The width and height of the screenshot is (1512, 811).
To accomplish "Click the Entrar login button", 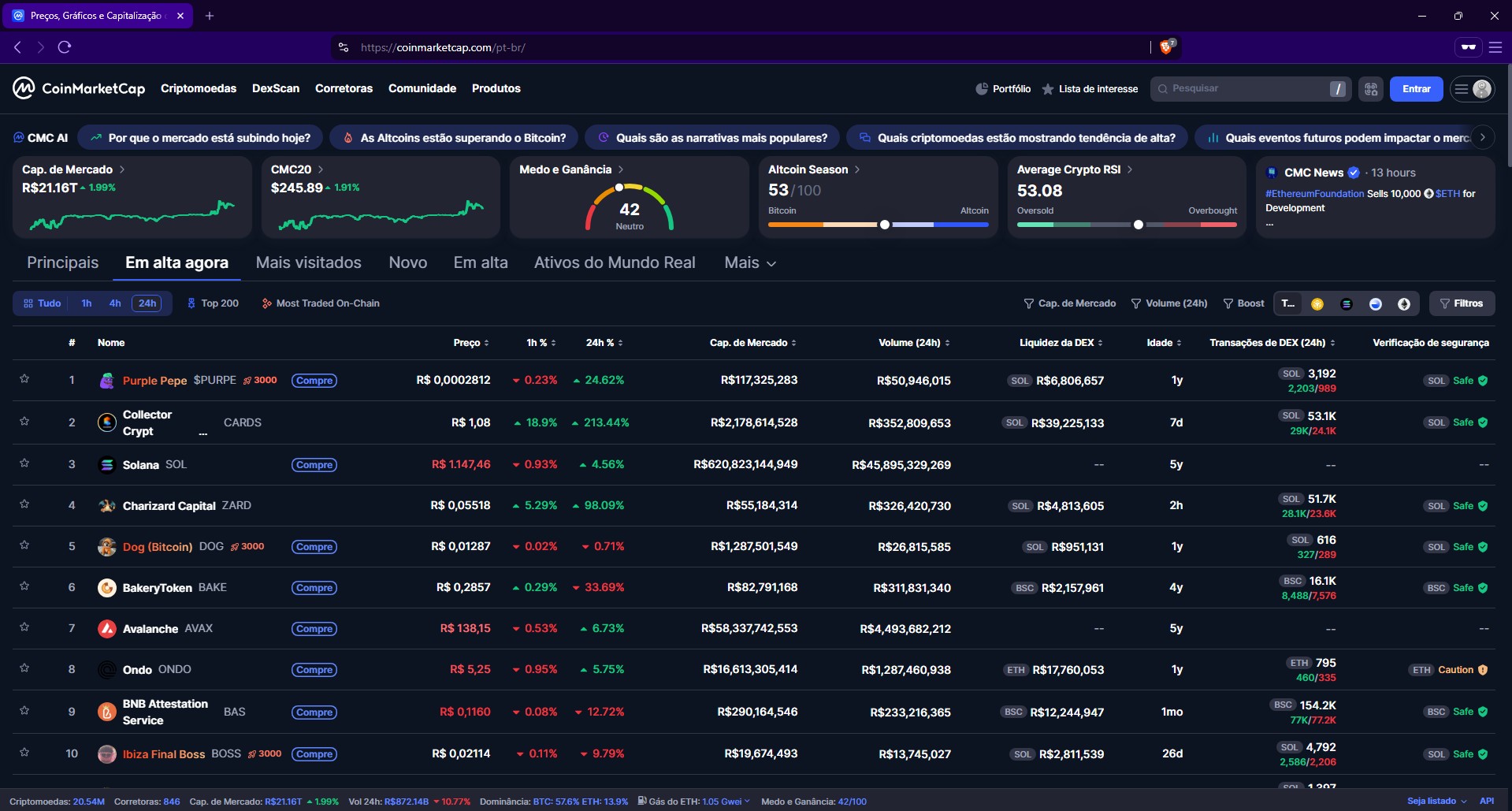I will [1416, 89].
